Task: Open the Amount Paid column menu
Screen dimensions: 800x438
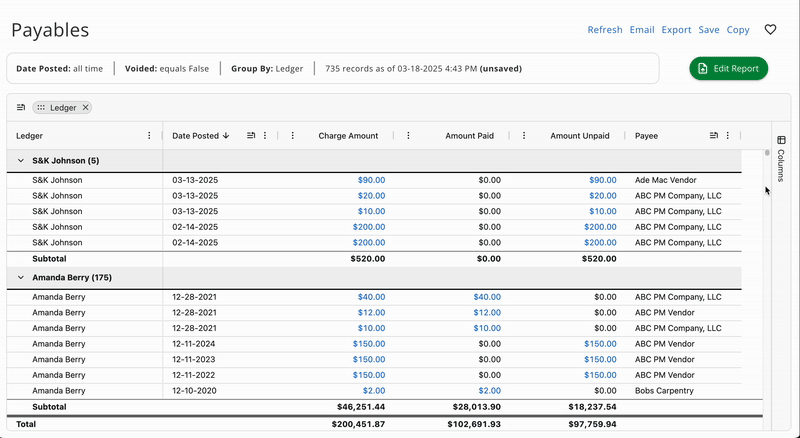Action: 408,135
